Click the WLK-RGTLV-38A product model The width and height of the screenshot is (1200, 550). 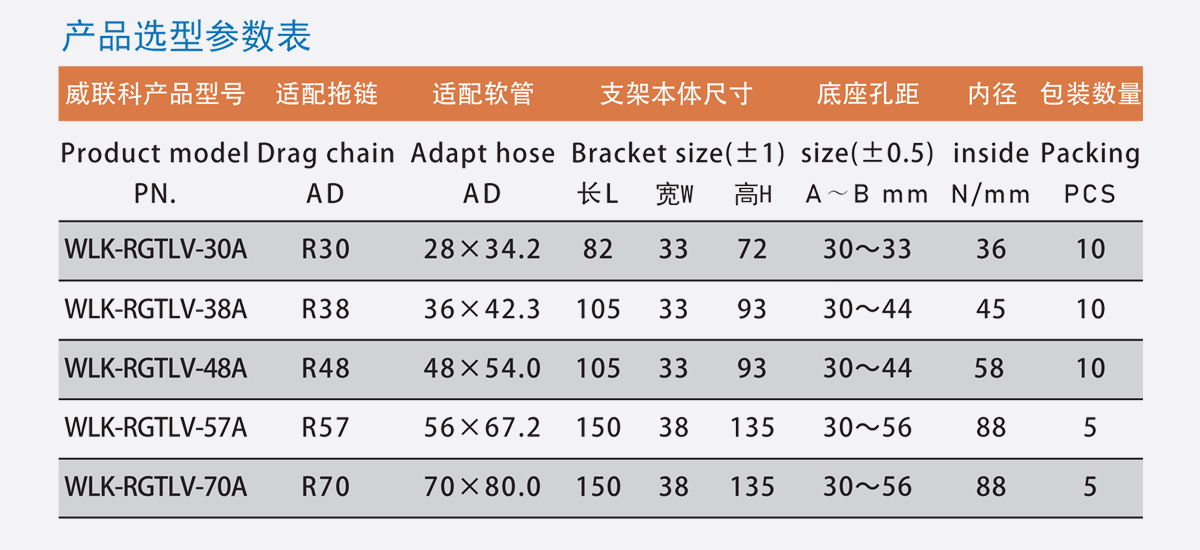(155, 309)
